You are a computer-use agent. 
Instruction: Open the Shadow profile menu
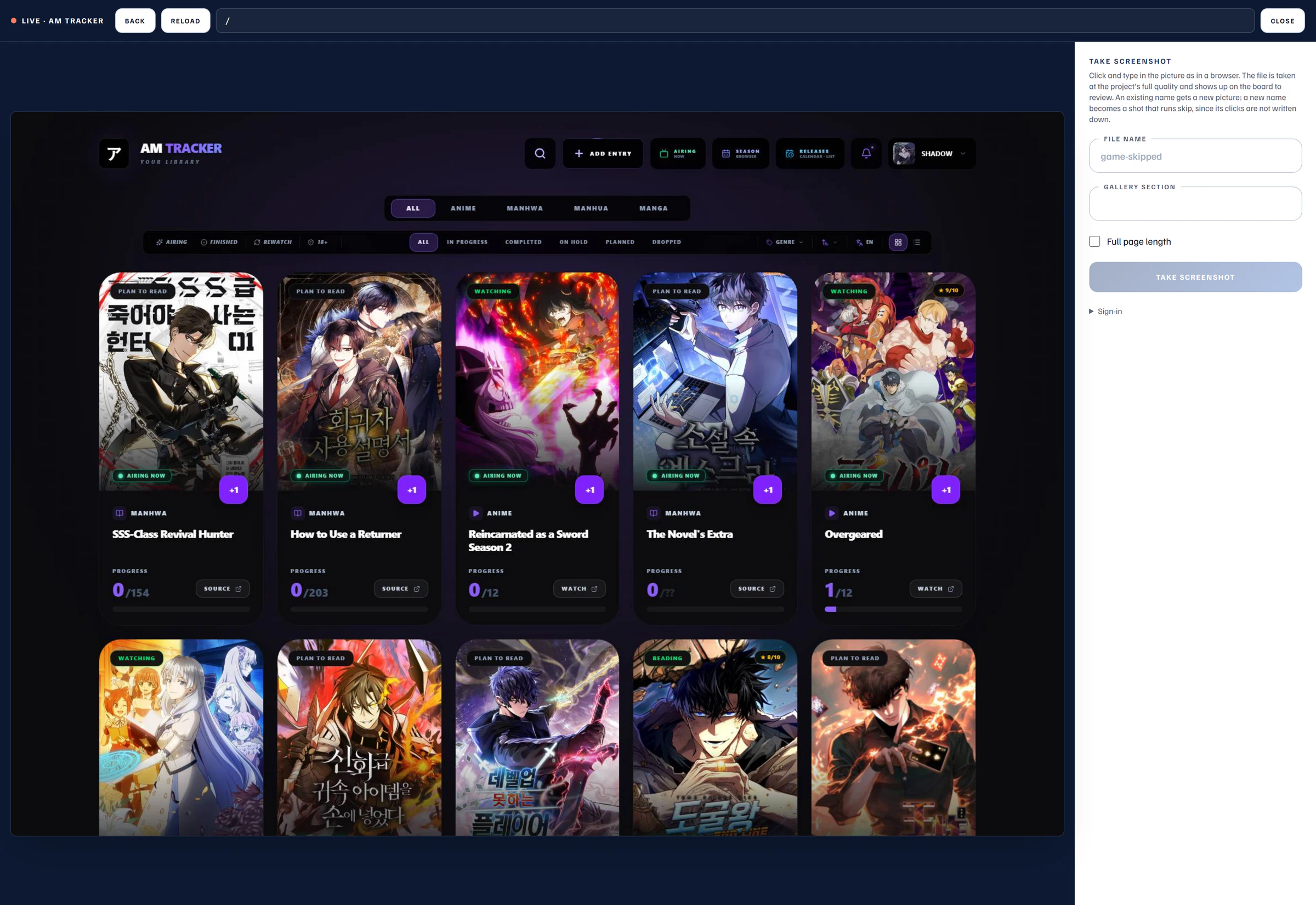(931, 154)
